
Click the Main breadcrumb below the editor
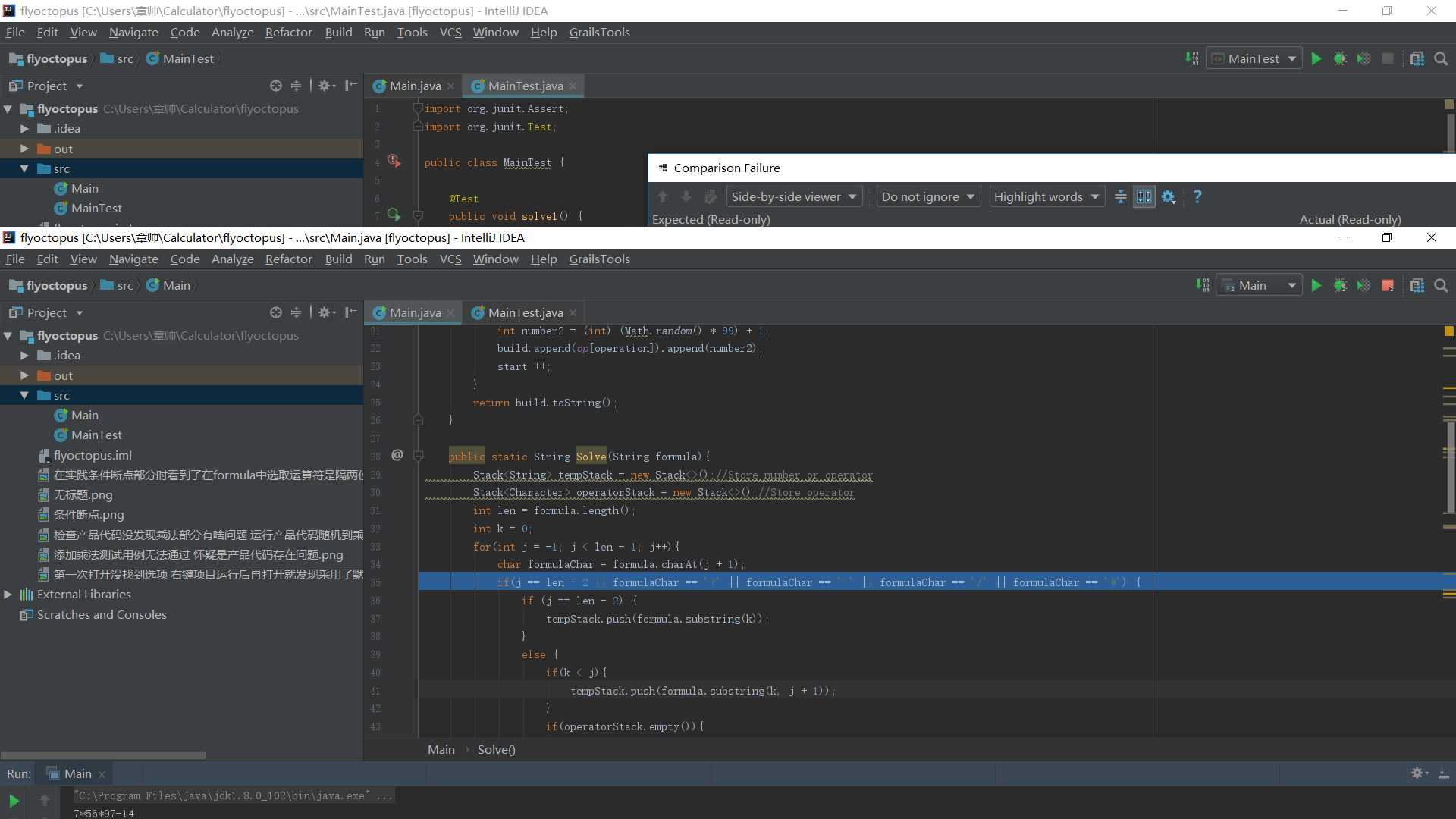[x=441, y=749]
